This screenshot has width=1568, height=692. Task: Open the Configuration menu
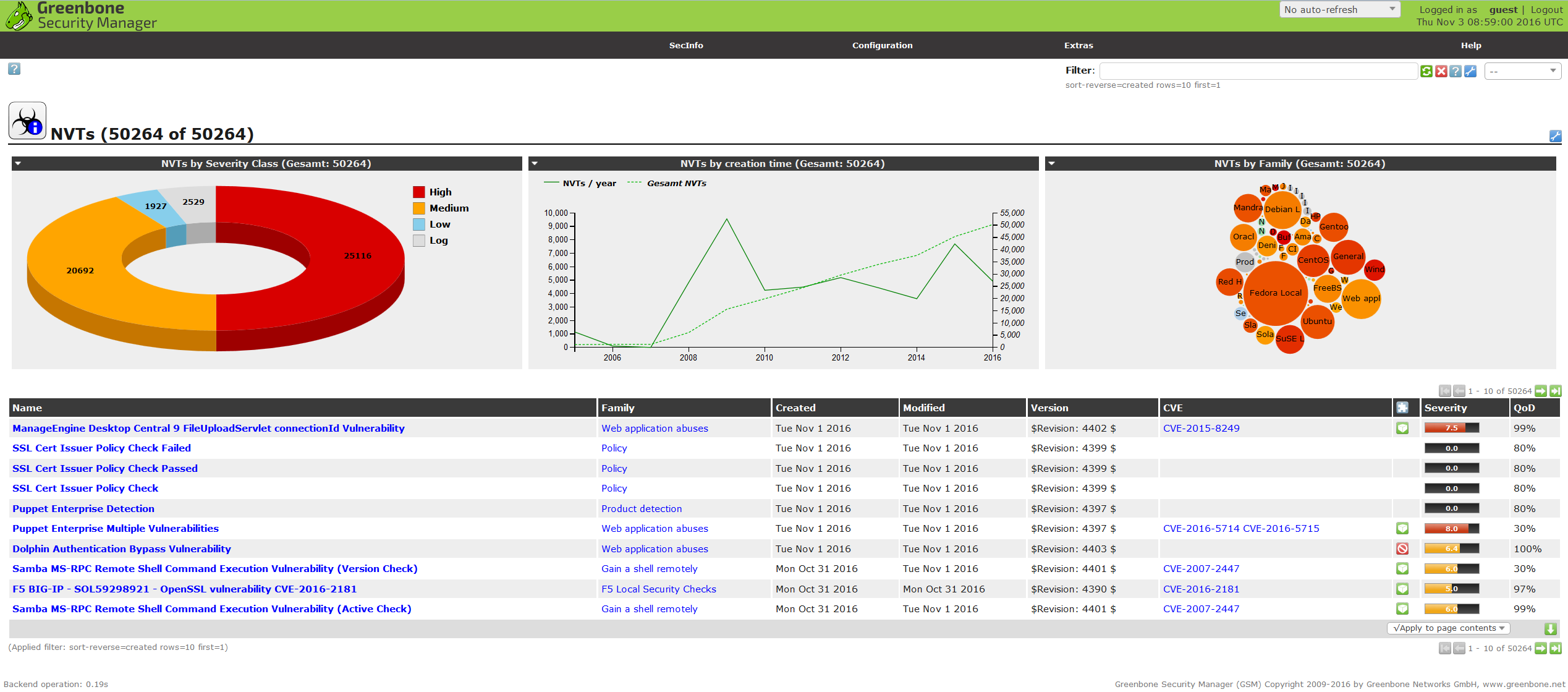click(x=882, y=45)
